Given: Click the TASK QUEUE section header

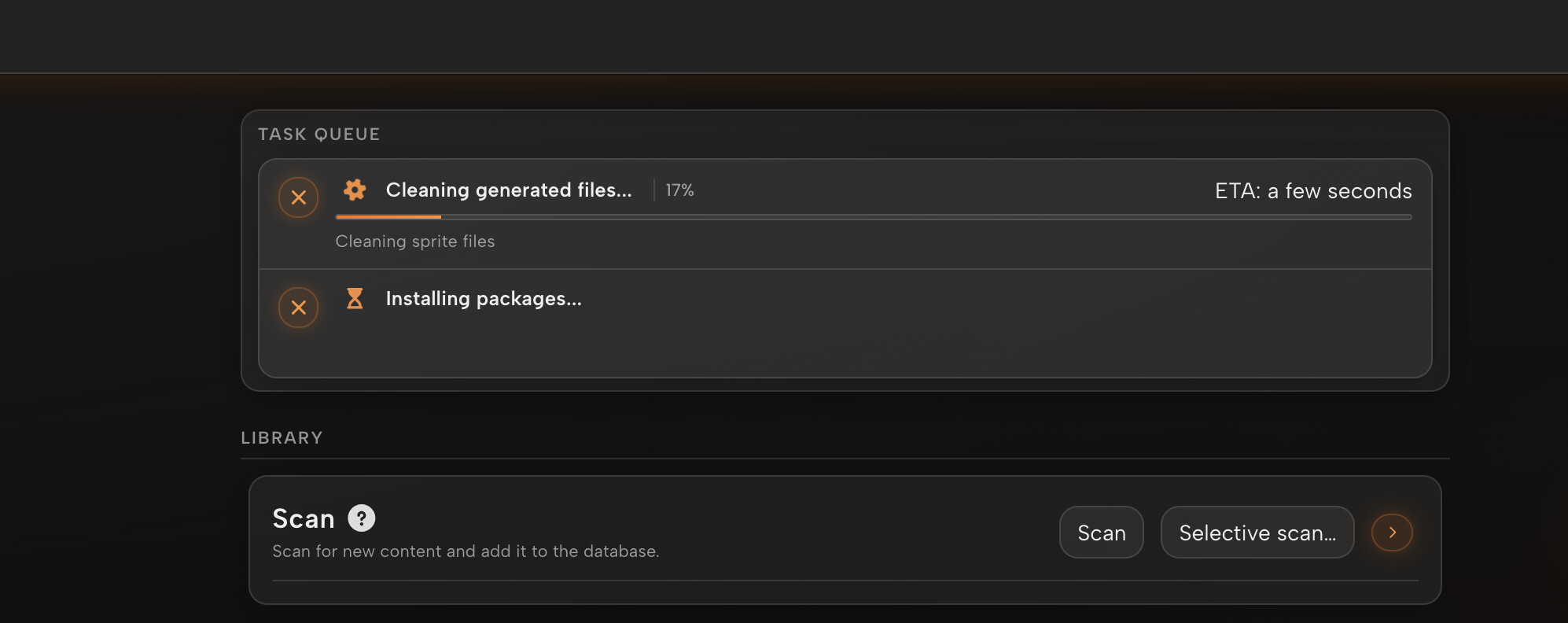Looking at the screenshot, I should pos(319,135).
